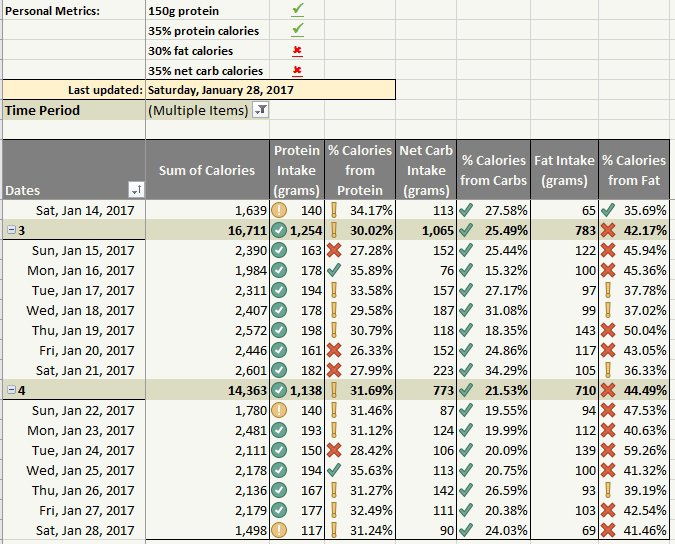This screenshot has width=675, height=544.
Task: Click green circle check beside 1,254 protein total
Action: [x=279, y=230]
